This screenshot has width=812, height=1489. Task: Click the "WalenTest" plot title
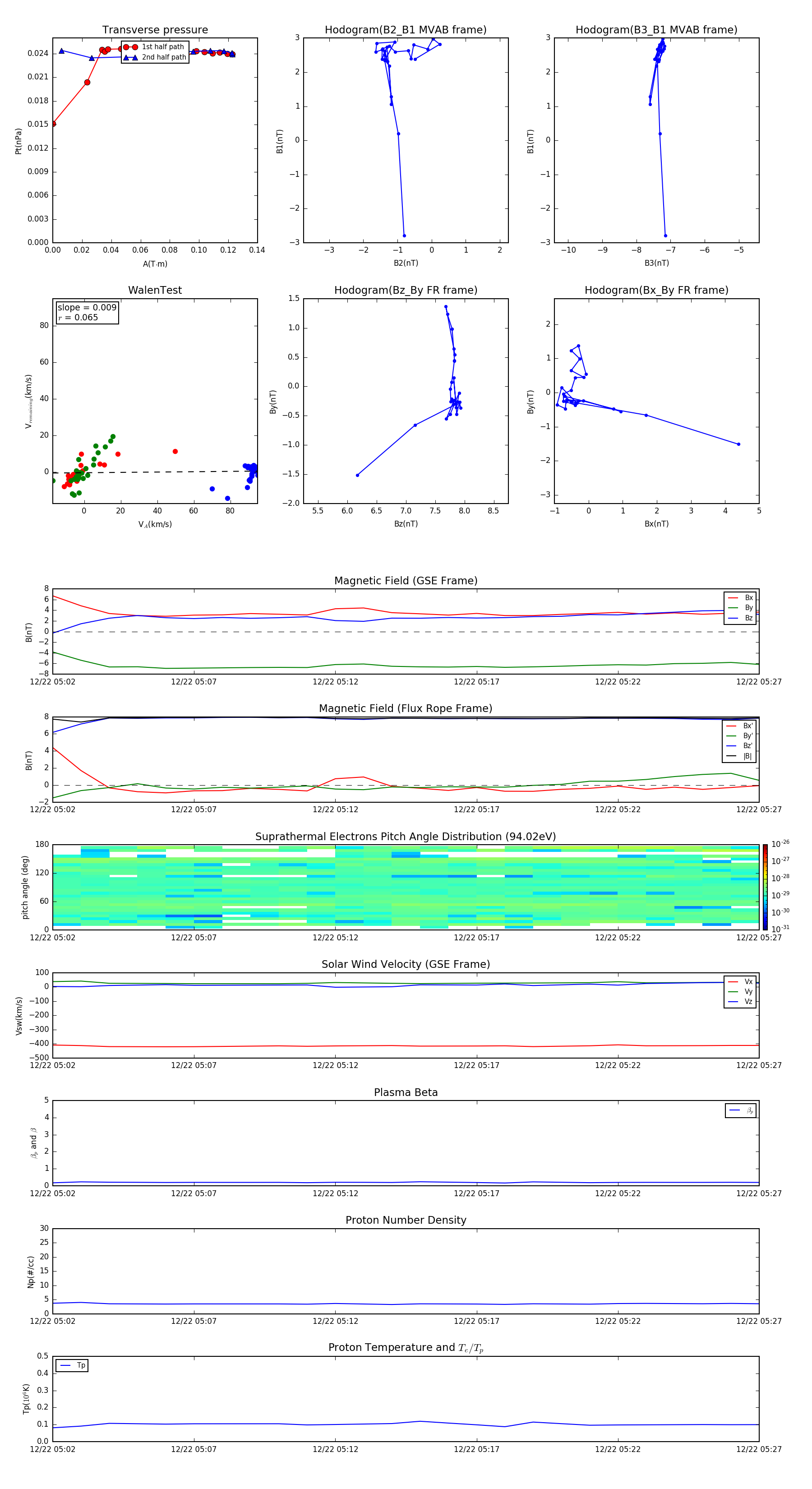pyautogui.click(x=155, y=290)
